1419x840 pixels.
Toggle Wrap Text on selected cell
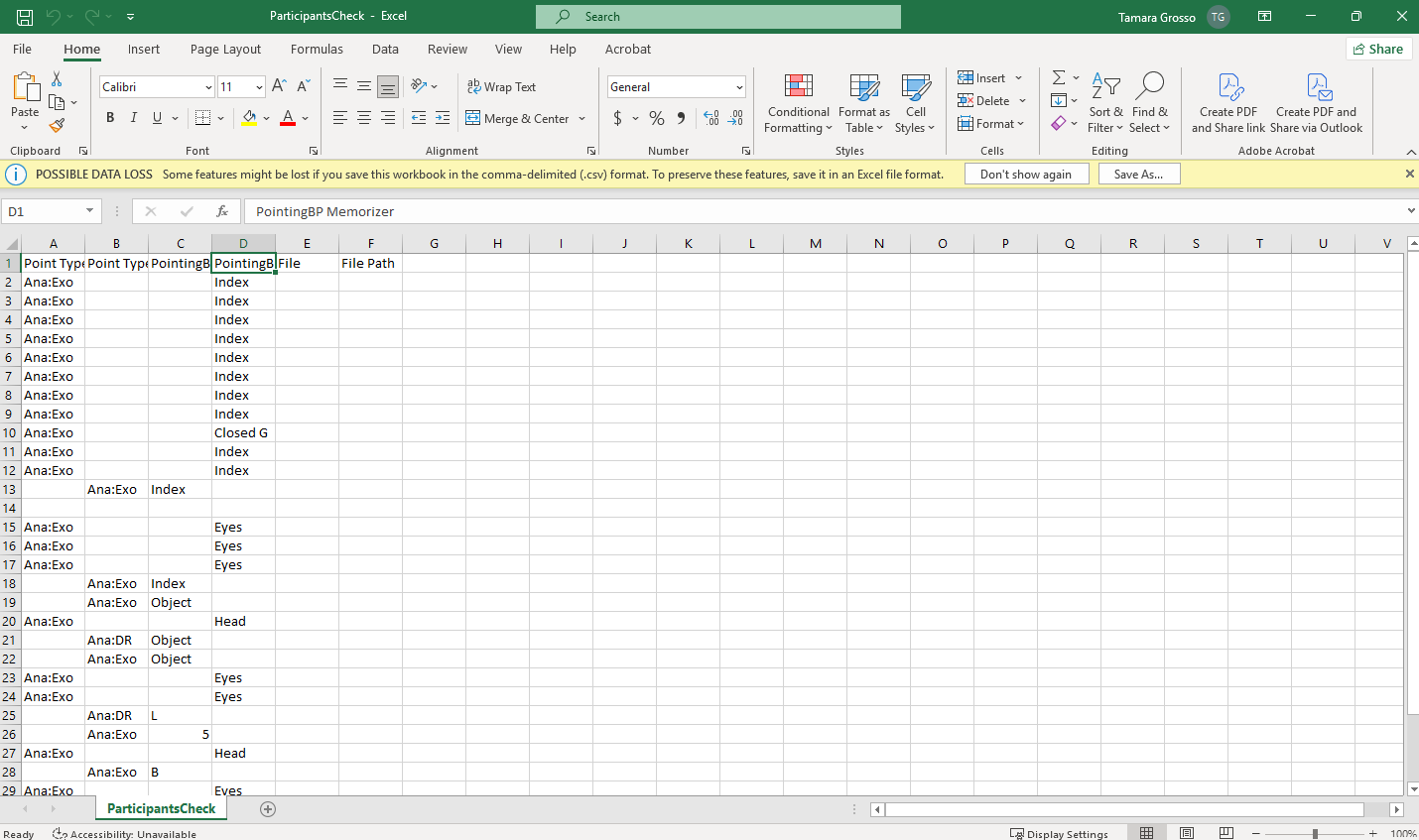(502, 87)
